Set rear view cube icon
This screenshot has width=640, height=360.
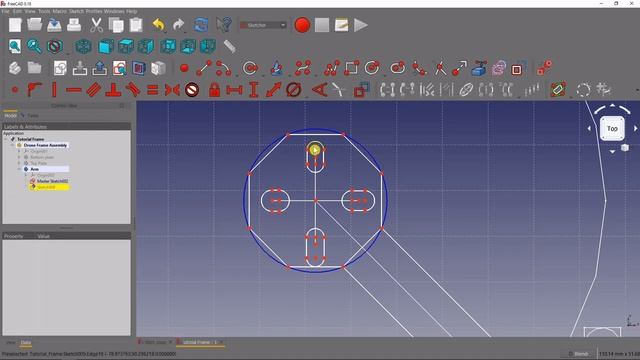click(x=168, y=46)
